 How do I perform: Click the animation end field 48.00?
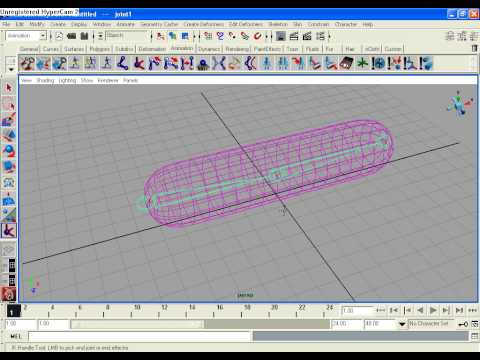pyautogui.click(x=379, y=324)
